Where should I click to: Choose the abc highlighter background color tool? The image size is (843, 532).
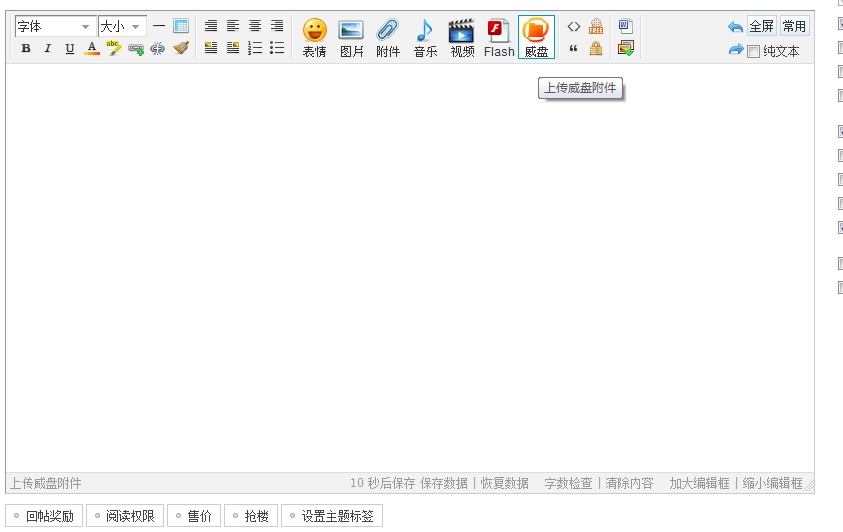(x=113, y=48)
